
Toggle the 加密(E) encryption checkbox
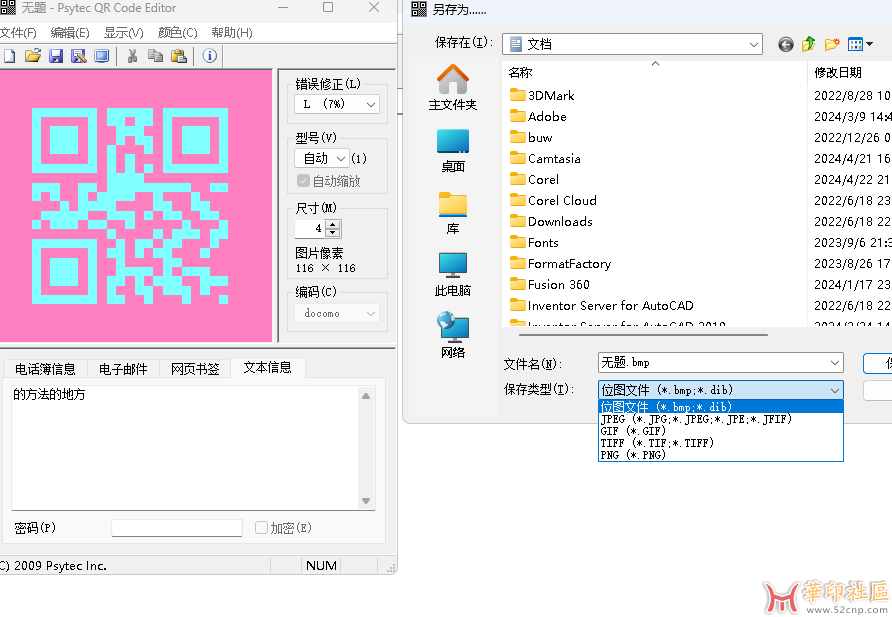[261, 528]
